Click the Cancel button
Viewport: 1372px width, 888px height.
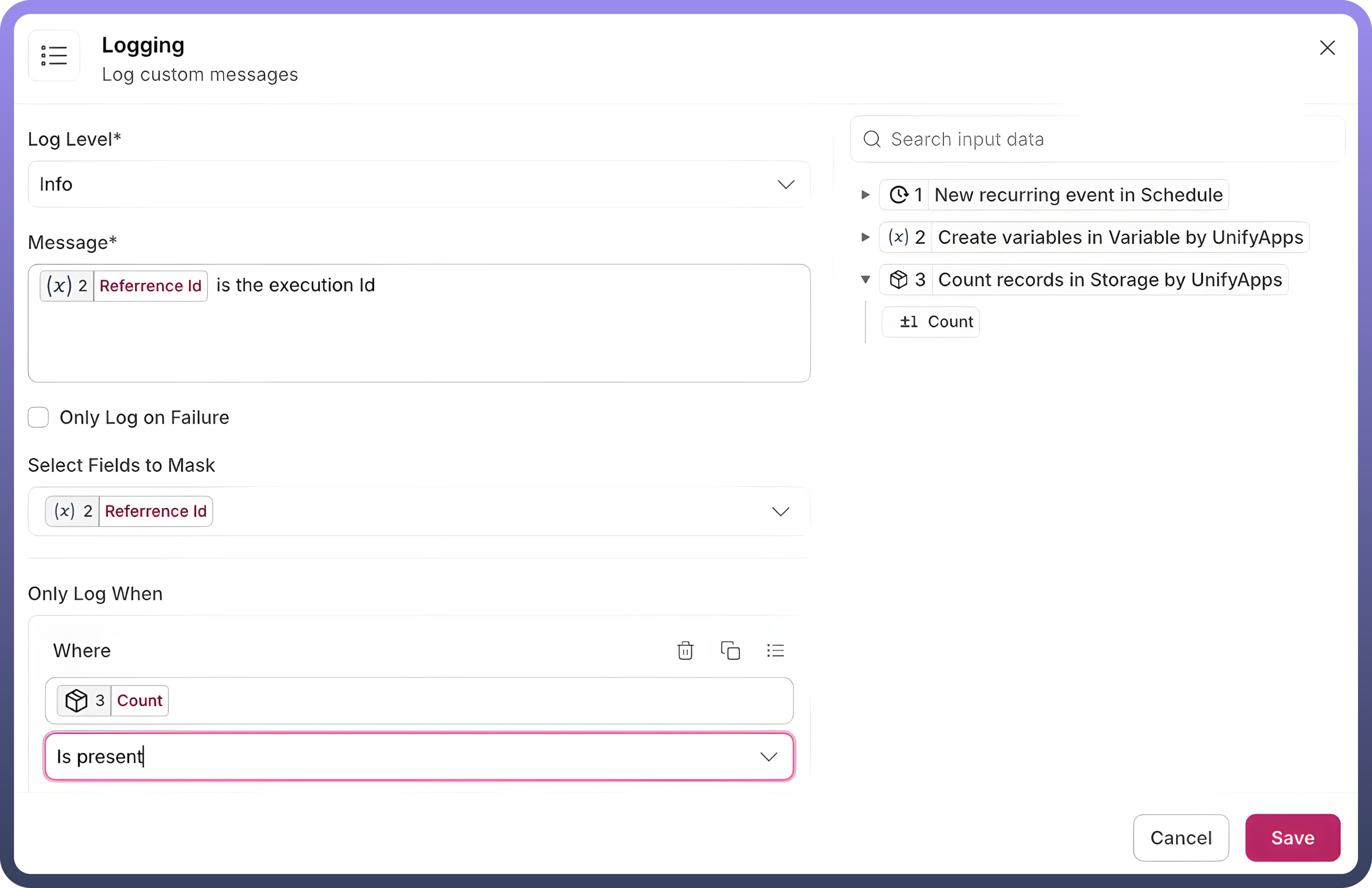tap(1181, 837)
